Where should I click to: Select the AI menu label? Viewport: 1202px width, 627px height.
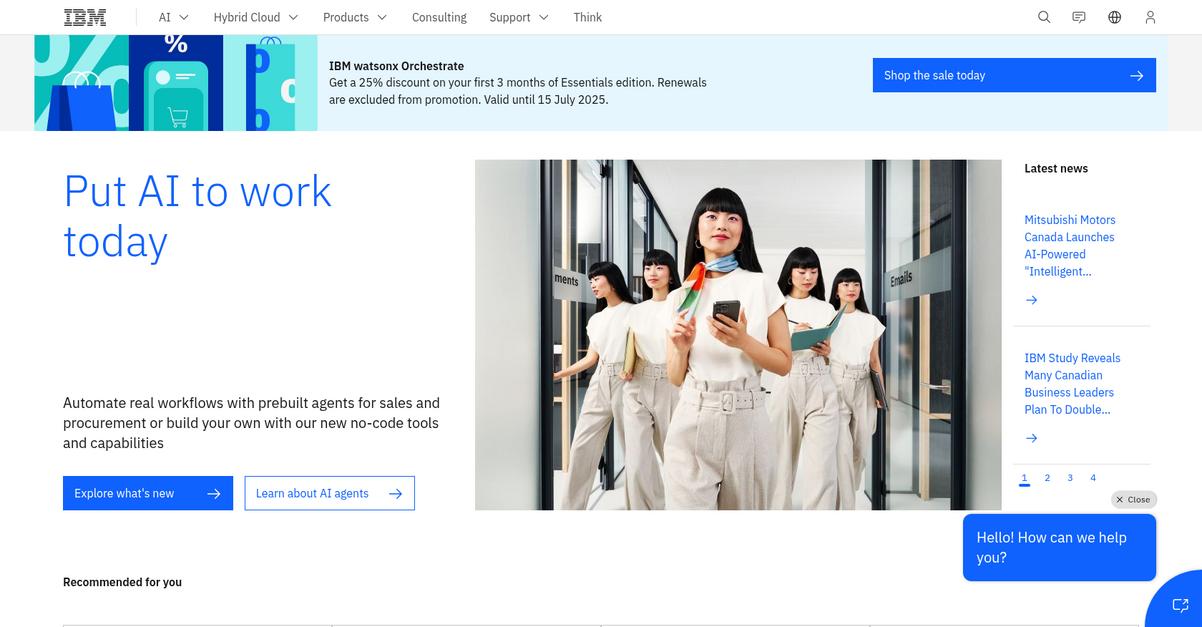pyautogui.click(x=165, y=17)
